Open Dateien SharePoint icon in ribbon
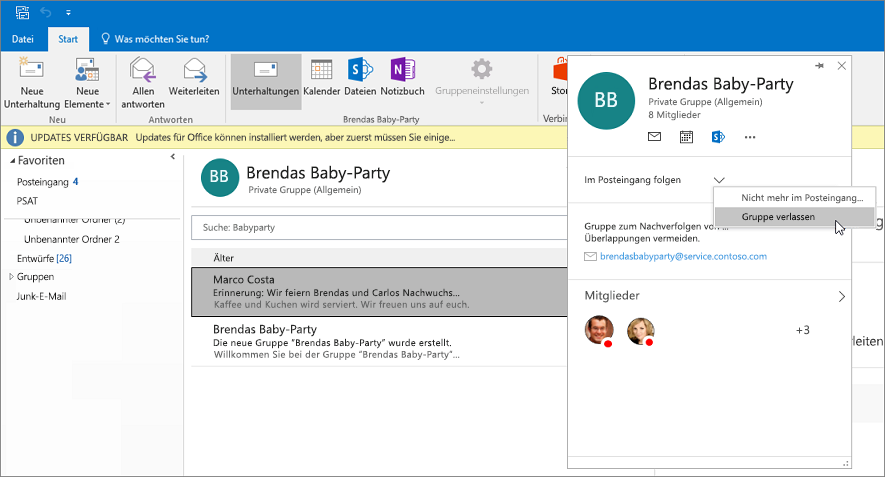The height and width of the screenshot is (477, 885). click(x=360, y=70)
